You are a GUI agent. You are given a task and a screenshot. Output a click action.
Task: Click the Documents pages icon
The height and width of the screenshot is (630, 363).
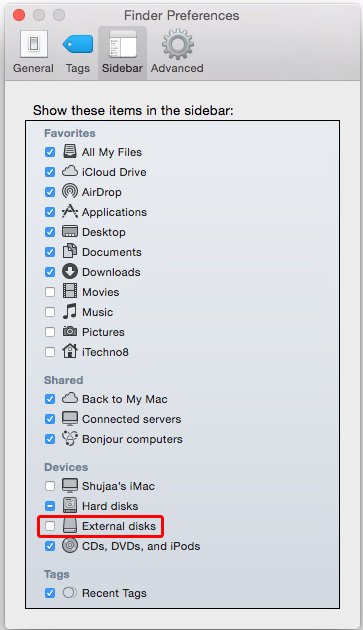(x=70, y=252)
